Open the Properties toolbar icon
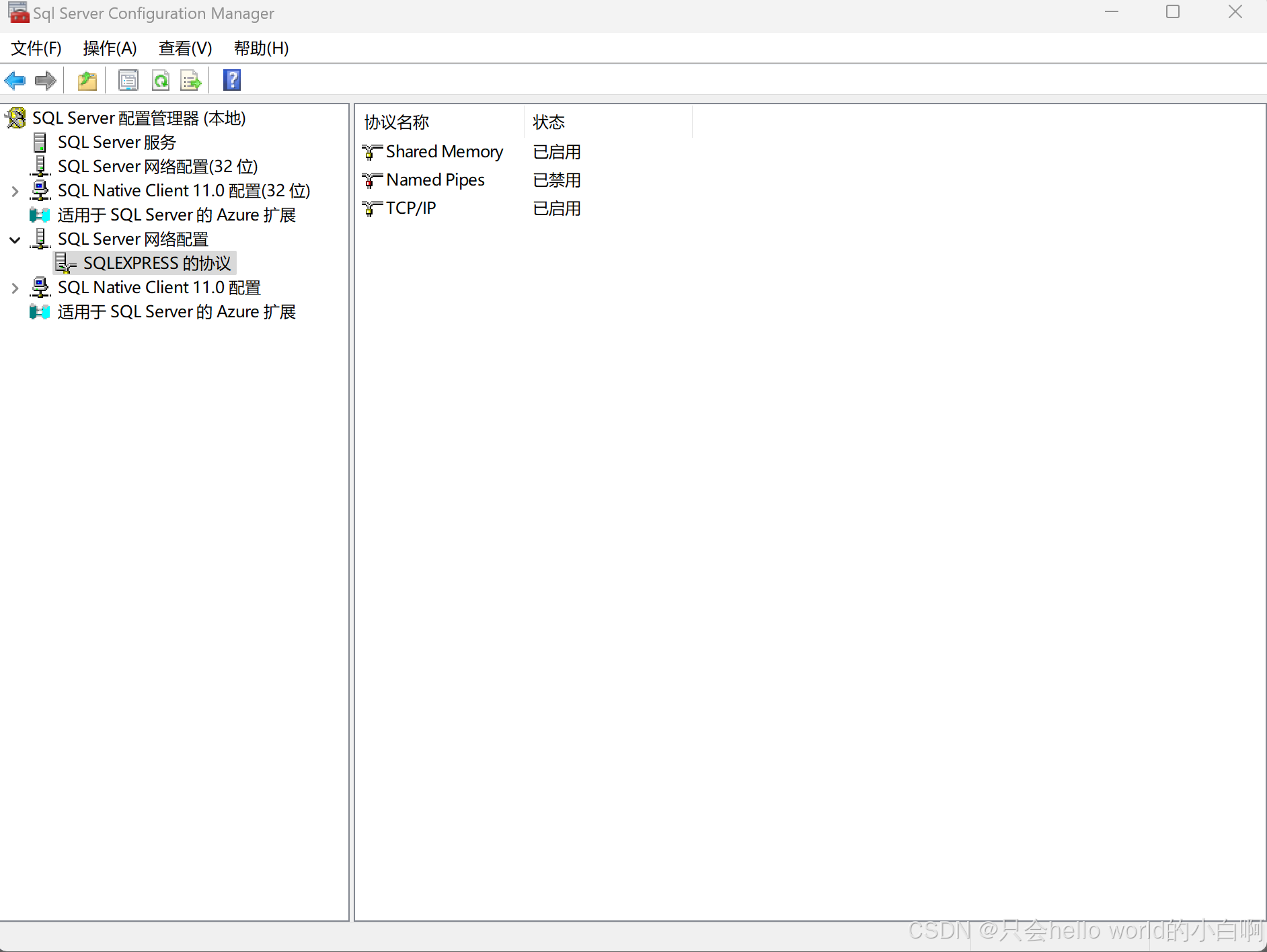Viewport: 1267px width, 952px height. 128,81
